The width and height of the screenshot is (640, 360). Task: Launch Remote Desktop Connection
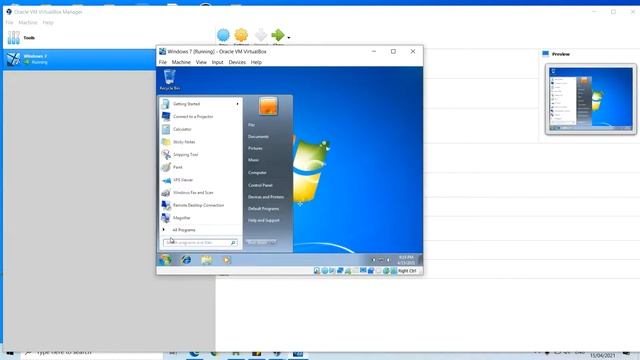(x=200, y=205)
